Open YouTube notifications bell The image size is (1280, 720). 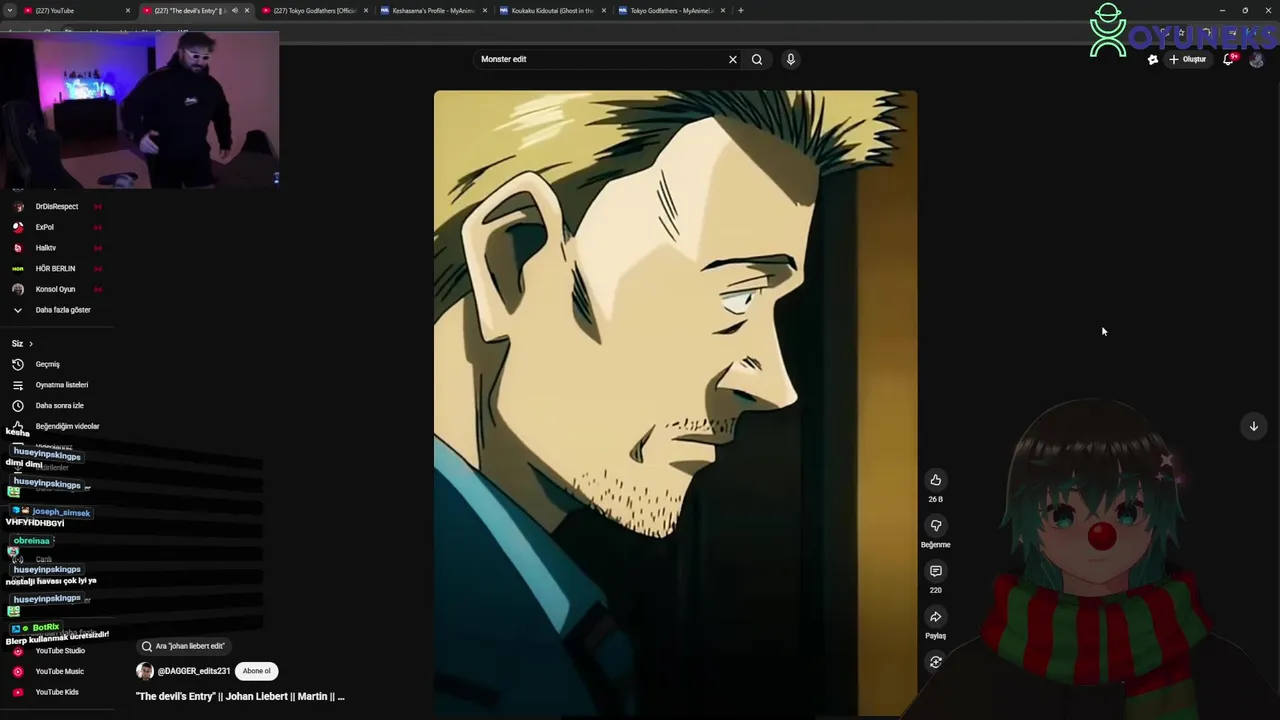point(1229,59)
